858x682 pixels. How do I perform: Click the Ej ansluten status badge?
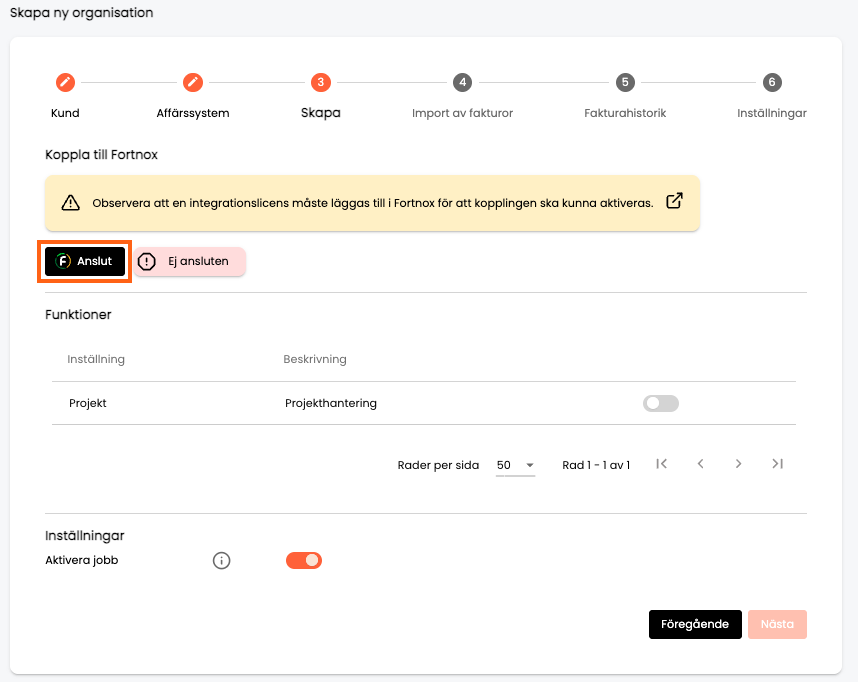pos(190,262)
